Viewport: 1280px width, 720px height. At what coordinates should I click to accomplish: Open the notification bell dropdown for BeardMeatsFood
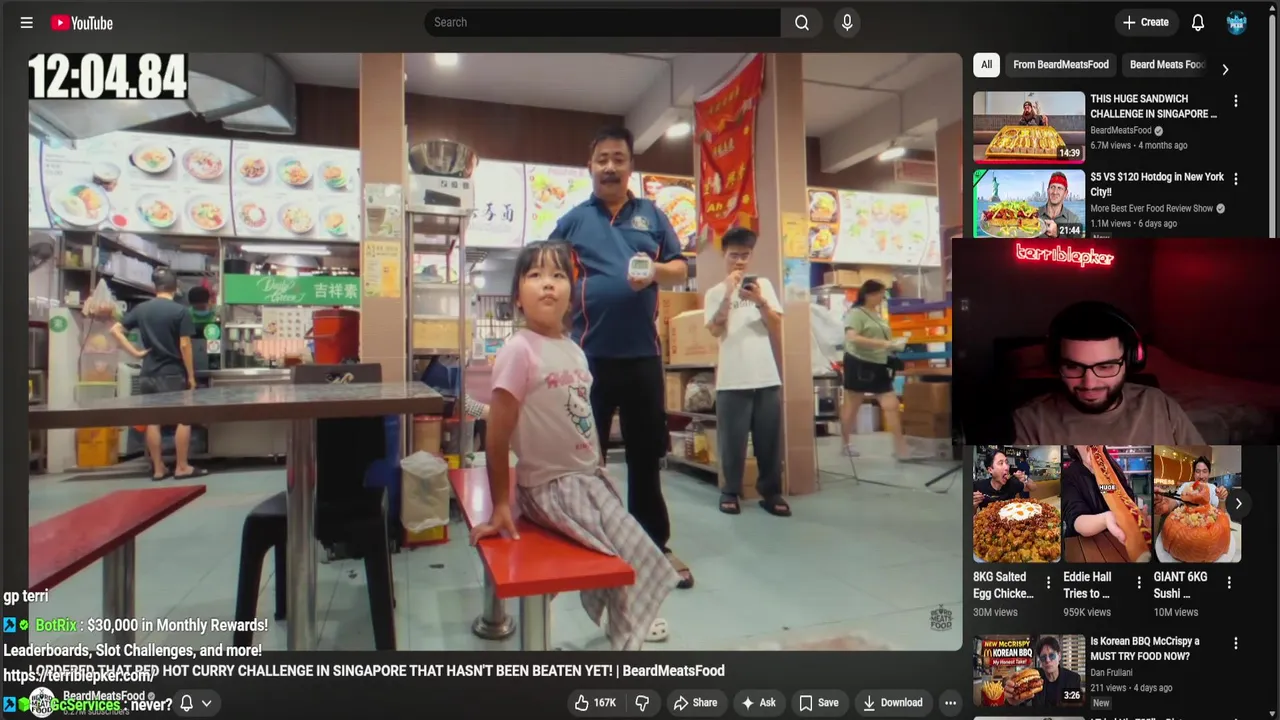click(195, 703)
